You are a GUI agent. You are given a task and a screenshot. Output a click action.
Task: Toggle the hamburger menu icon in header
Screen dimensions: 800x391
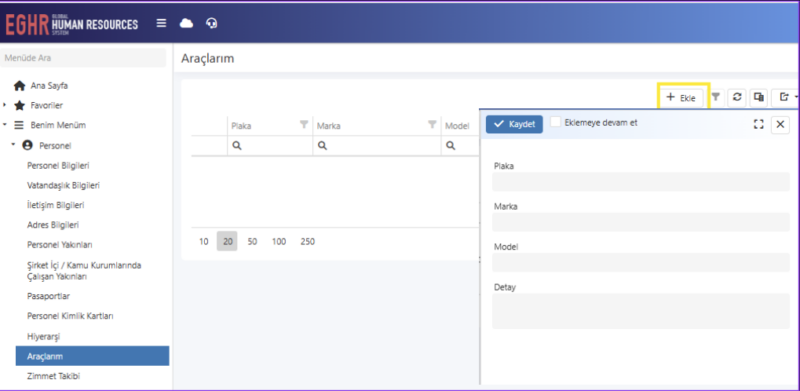(161, 23)
